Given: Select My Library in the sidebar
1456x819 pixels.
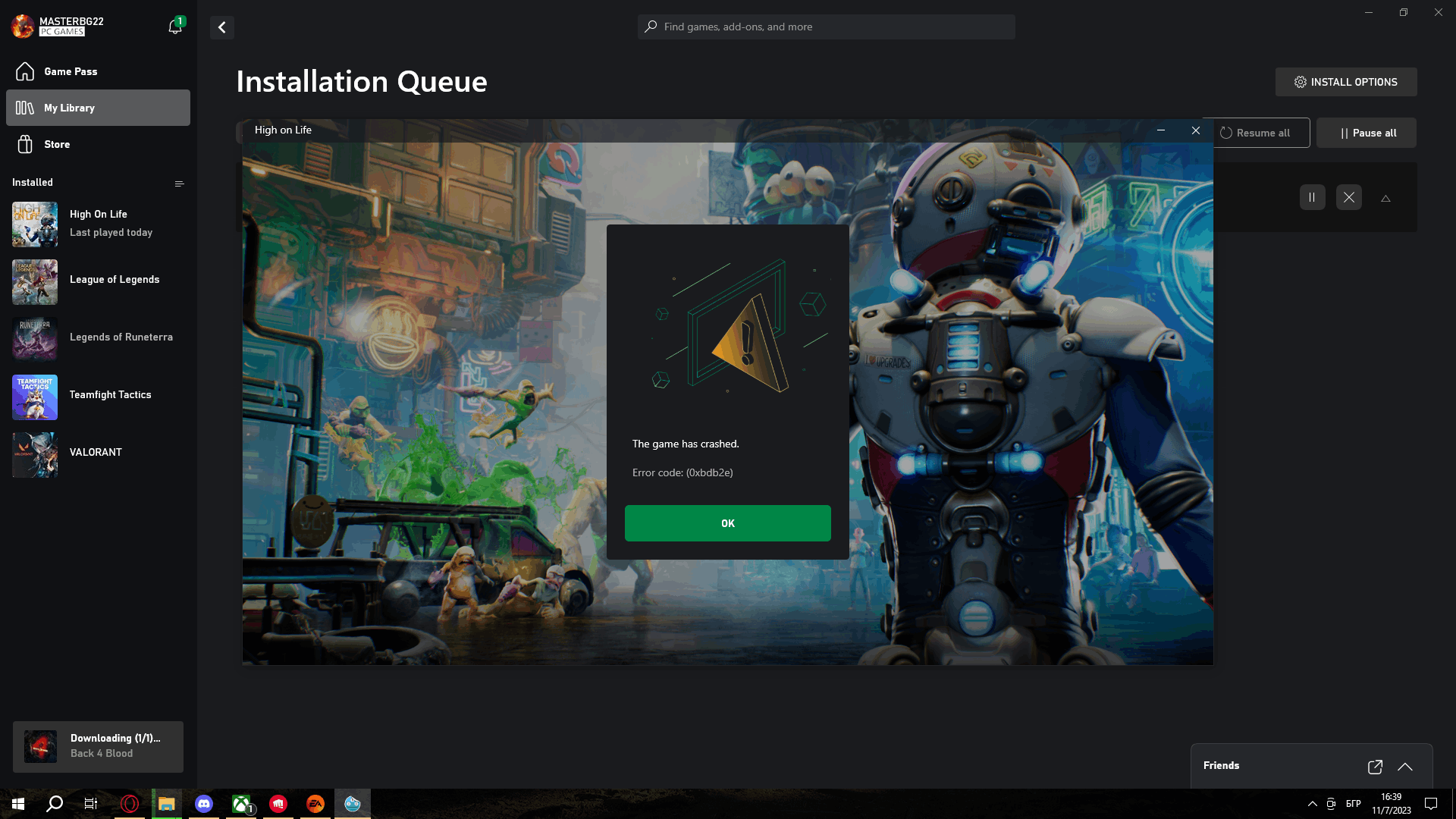Looking at the screenshot, I should (98, 108).
